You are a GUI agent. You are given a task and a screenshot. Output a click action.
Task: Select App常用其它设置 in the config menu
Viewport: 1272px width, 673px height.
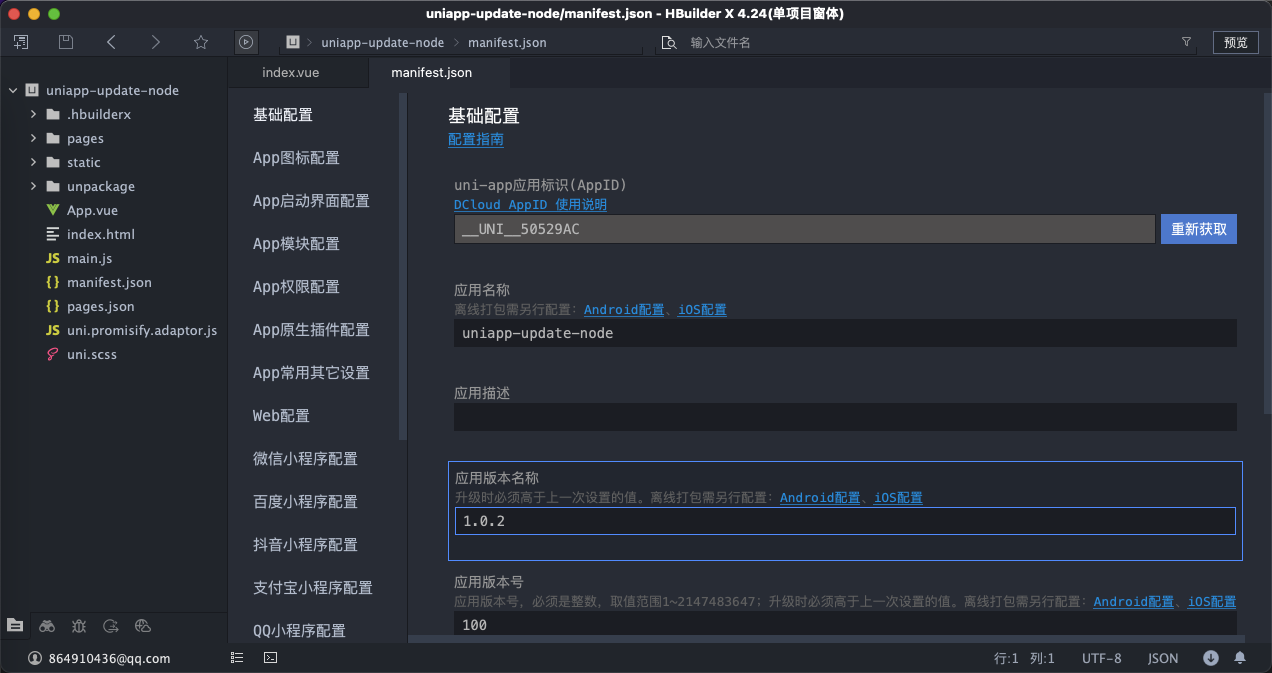click(312, 373)
